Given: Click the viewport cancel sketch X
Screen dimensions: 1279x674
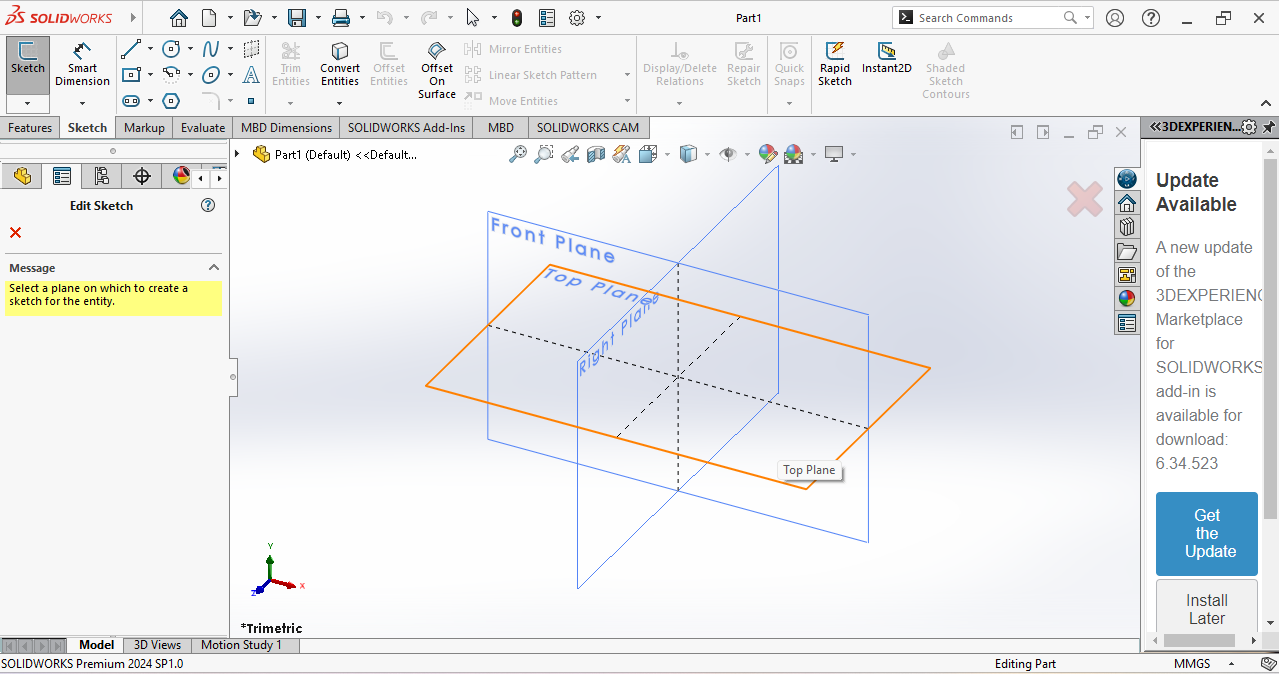Looking at the screenshot, I should pyautogui.click(x=1084, y=198).
